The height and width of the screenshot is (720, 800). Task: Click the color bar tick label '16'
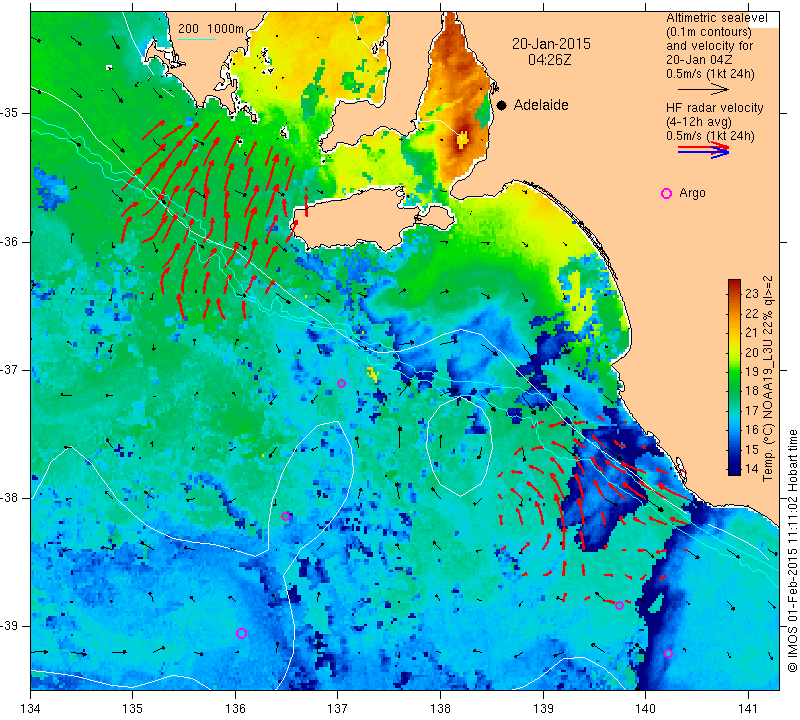pyautogui.click(x=752, y=430)
